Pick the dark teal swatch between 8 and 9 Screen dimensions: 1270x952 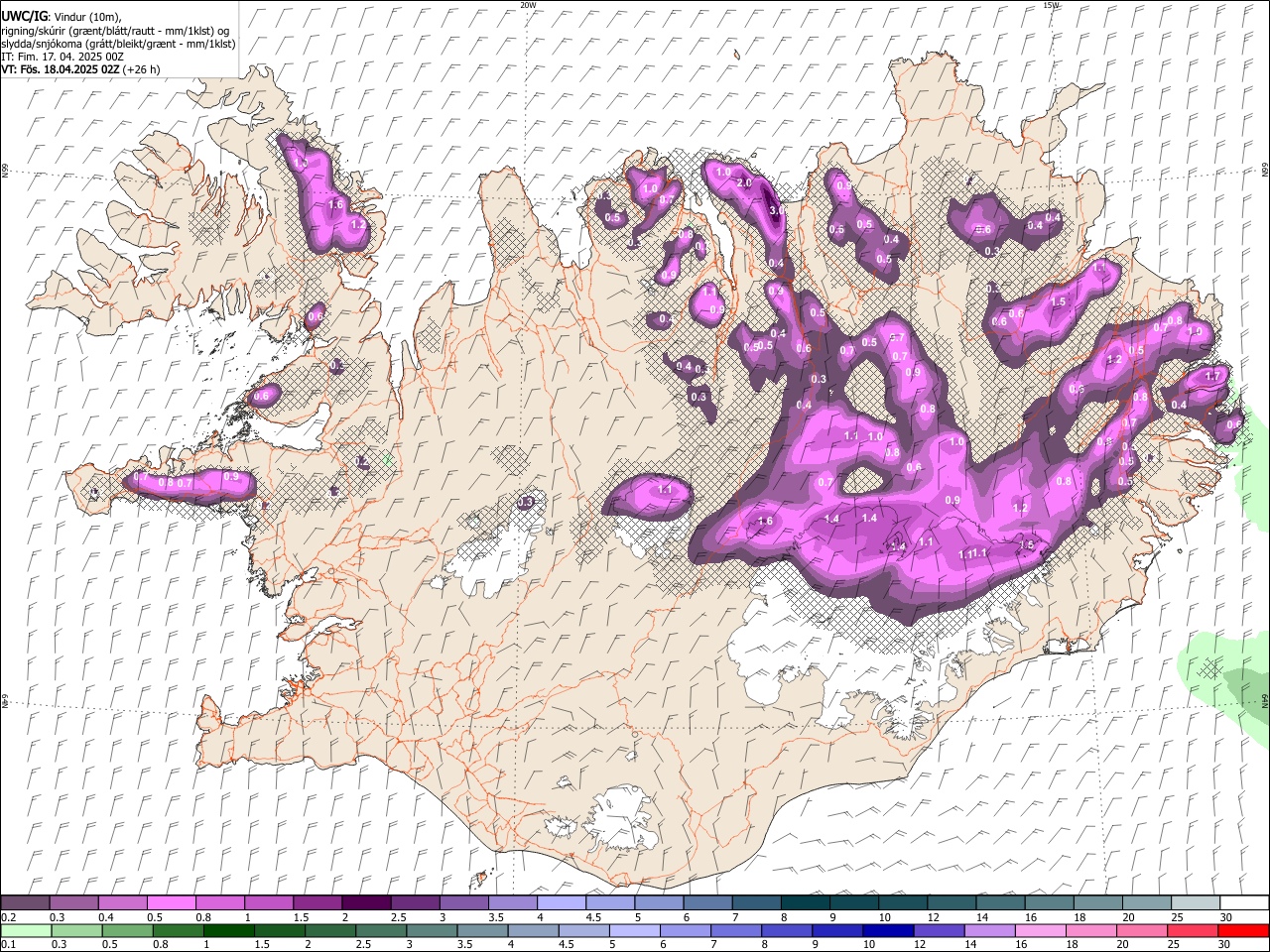coord(804,902)
